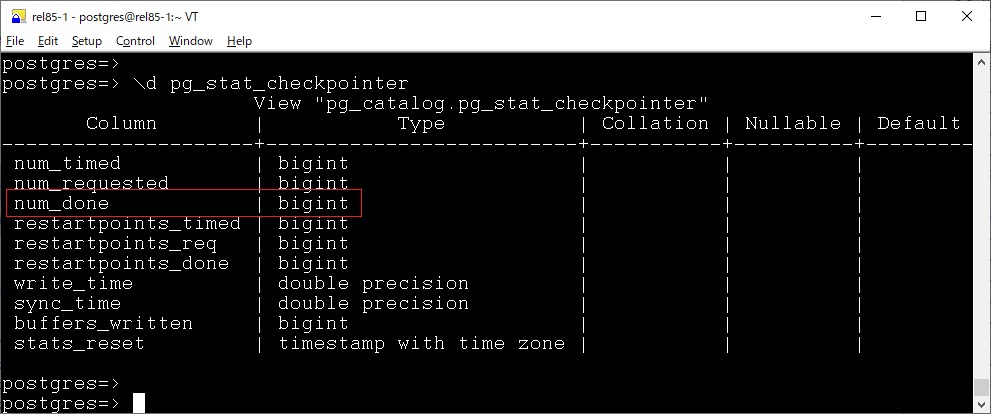Minimize the terminal window
991x414 pixels.
(874, 15)
